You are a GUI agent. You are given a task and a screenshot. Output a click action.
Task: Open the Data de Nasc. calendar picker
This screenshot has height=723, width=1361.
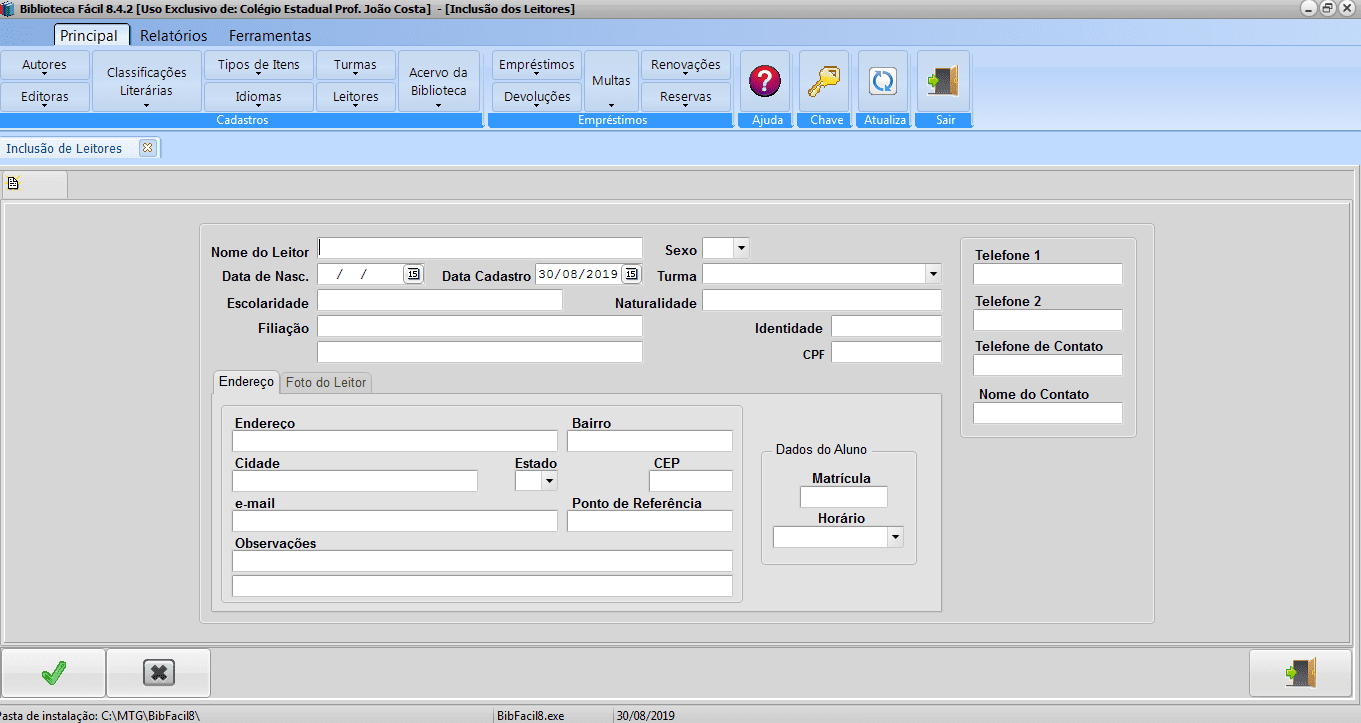point(413,274)
